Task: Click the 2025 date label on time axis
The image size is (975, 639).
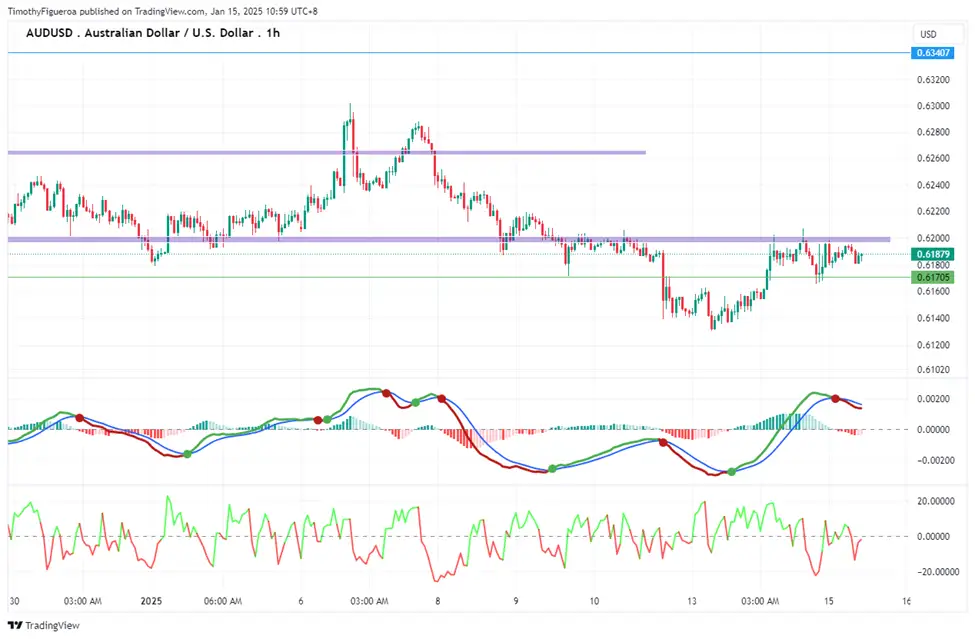Action: 151,601
